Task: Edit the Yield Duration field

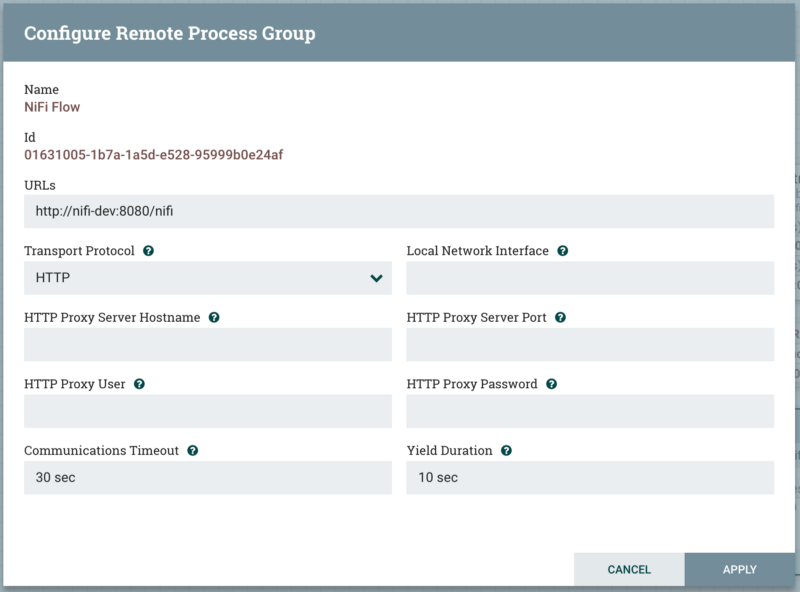Action: click(590, 478)
